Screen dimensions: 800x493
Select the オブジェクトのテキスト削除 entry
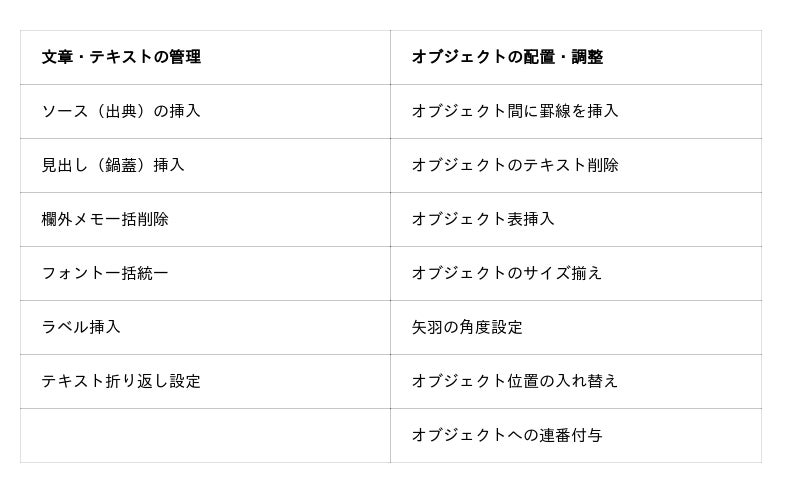click(x=515, y=165)
